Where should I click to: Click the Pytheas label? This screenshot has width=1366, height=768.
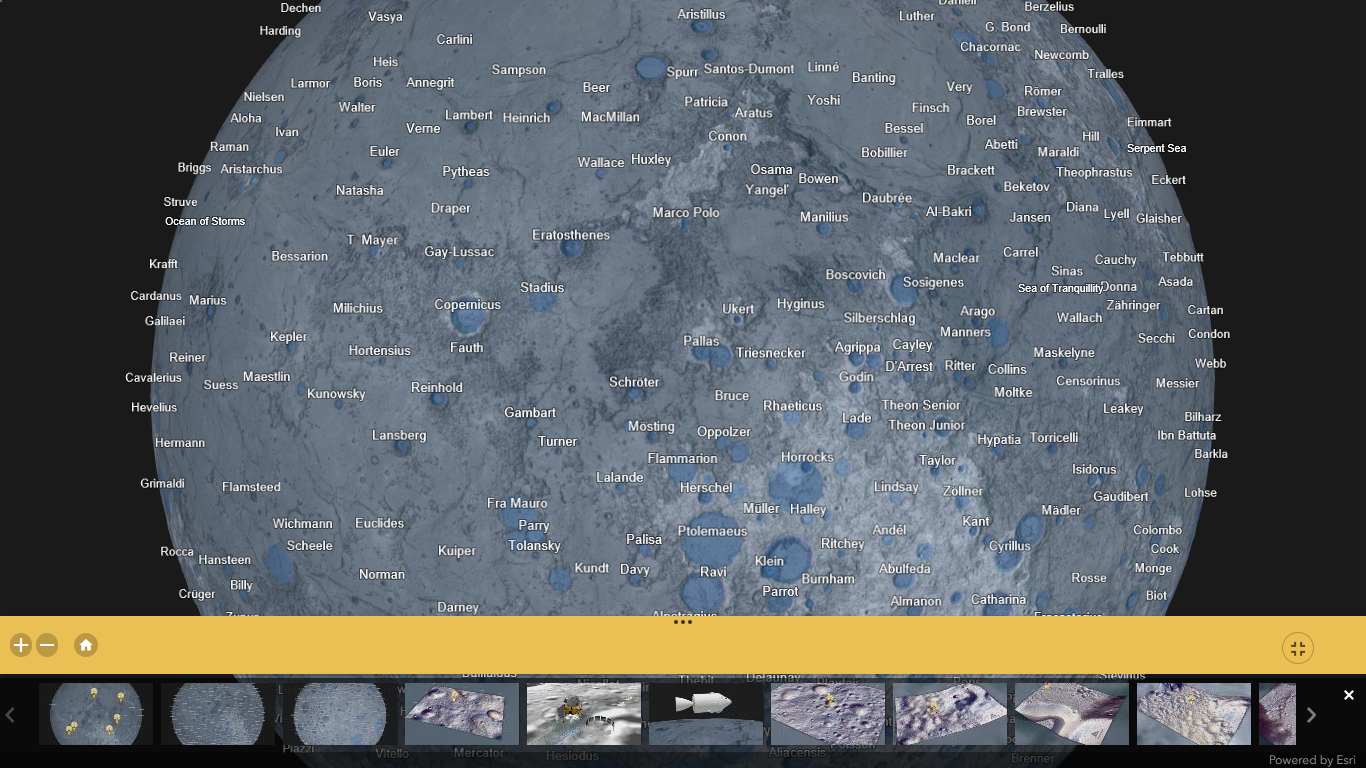pyautogui.click(x=466, y=172)
